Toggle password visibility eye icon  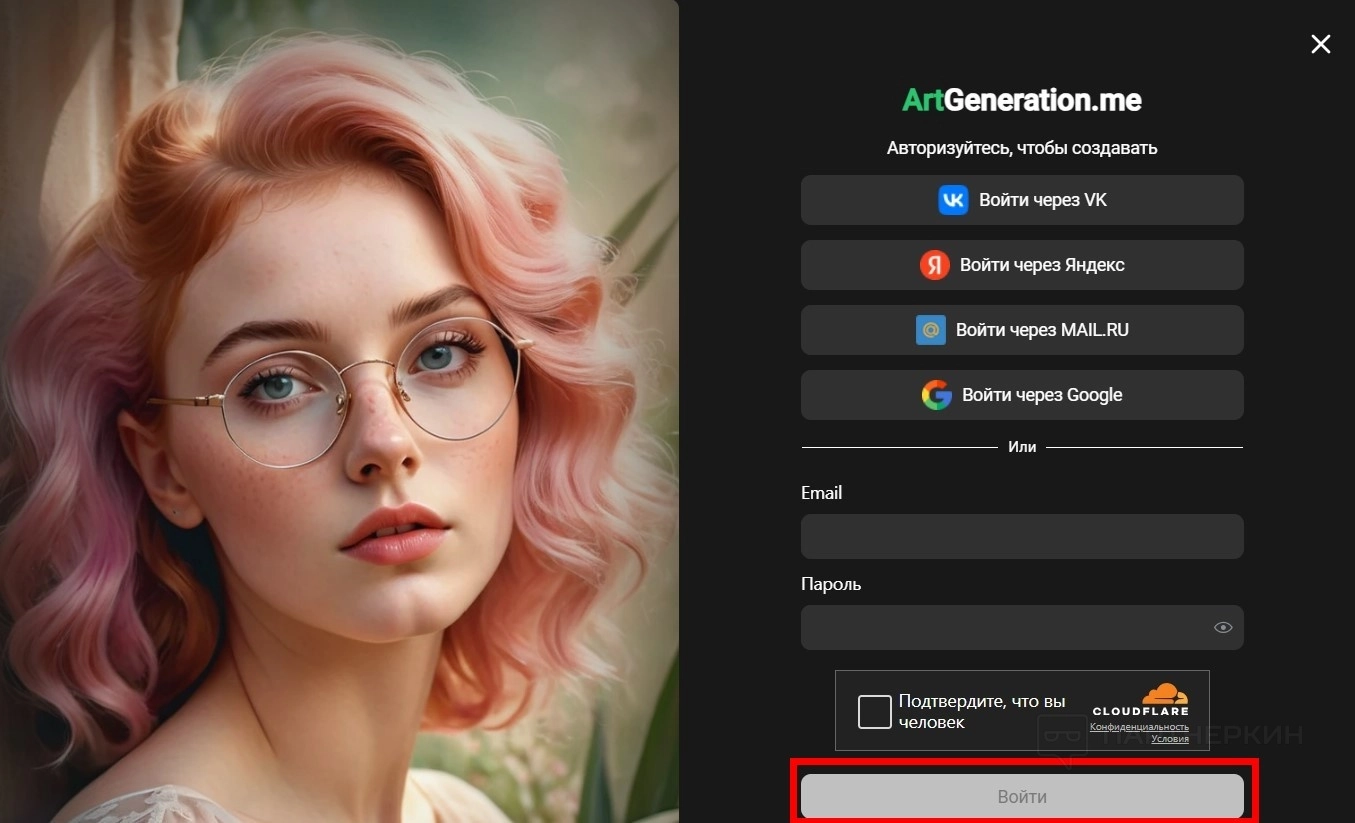[x=1223, y=628]
